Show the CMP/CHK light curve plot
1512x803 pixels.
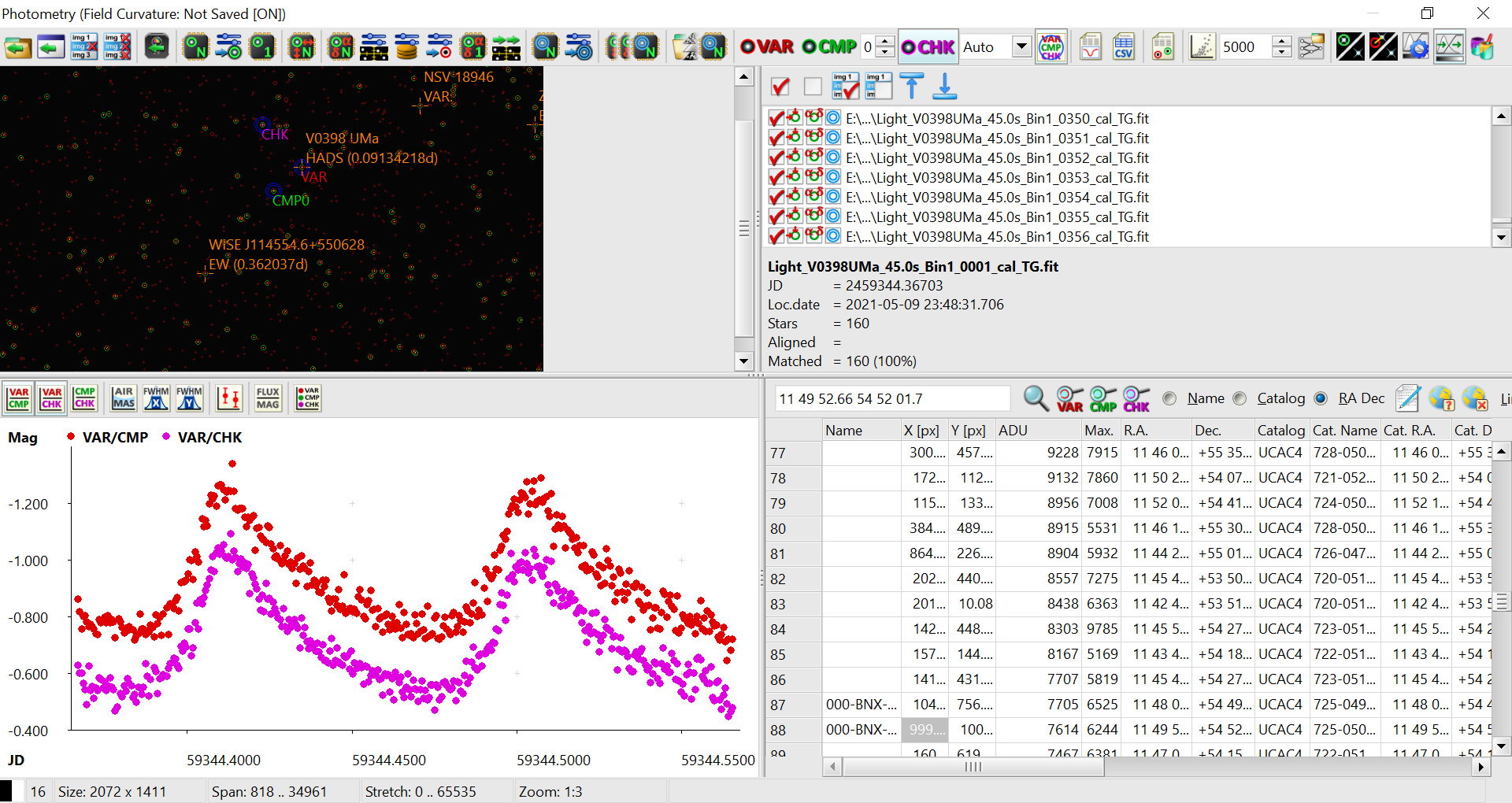point(85,398)
